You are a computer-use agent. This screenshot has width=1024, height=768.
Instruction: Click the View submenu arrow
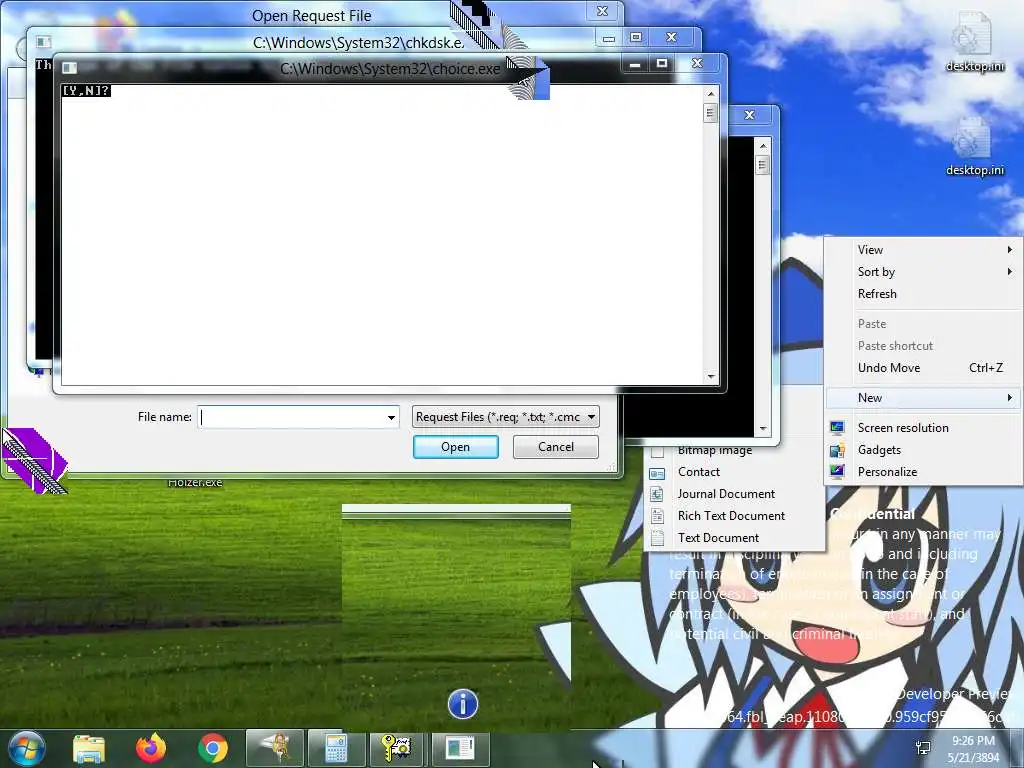point(1010,249)
